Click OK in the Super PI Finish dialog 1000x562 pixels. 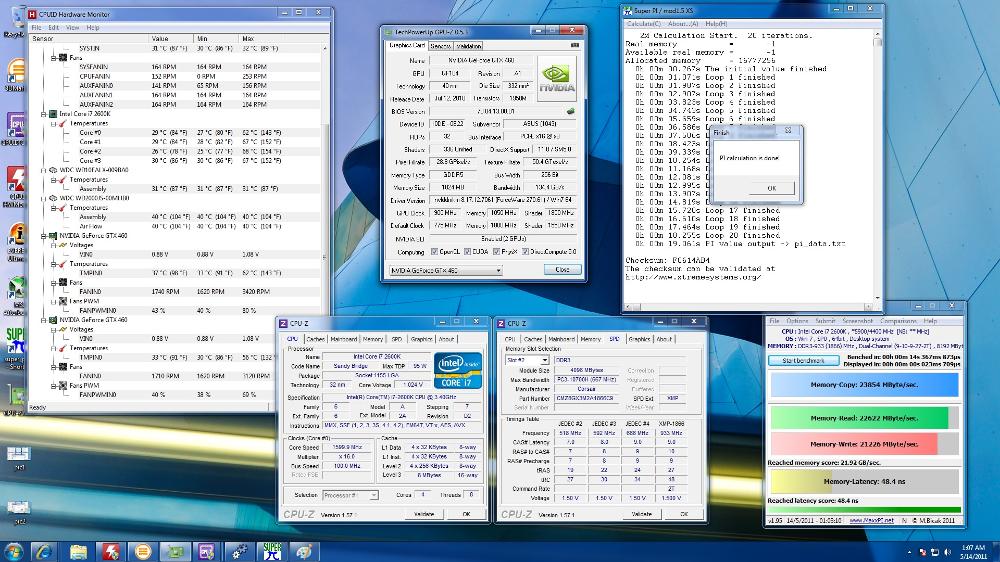click(x=772, y=188)
